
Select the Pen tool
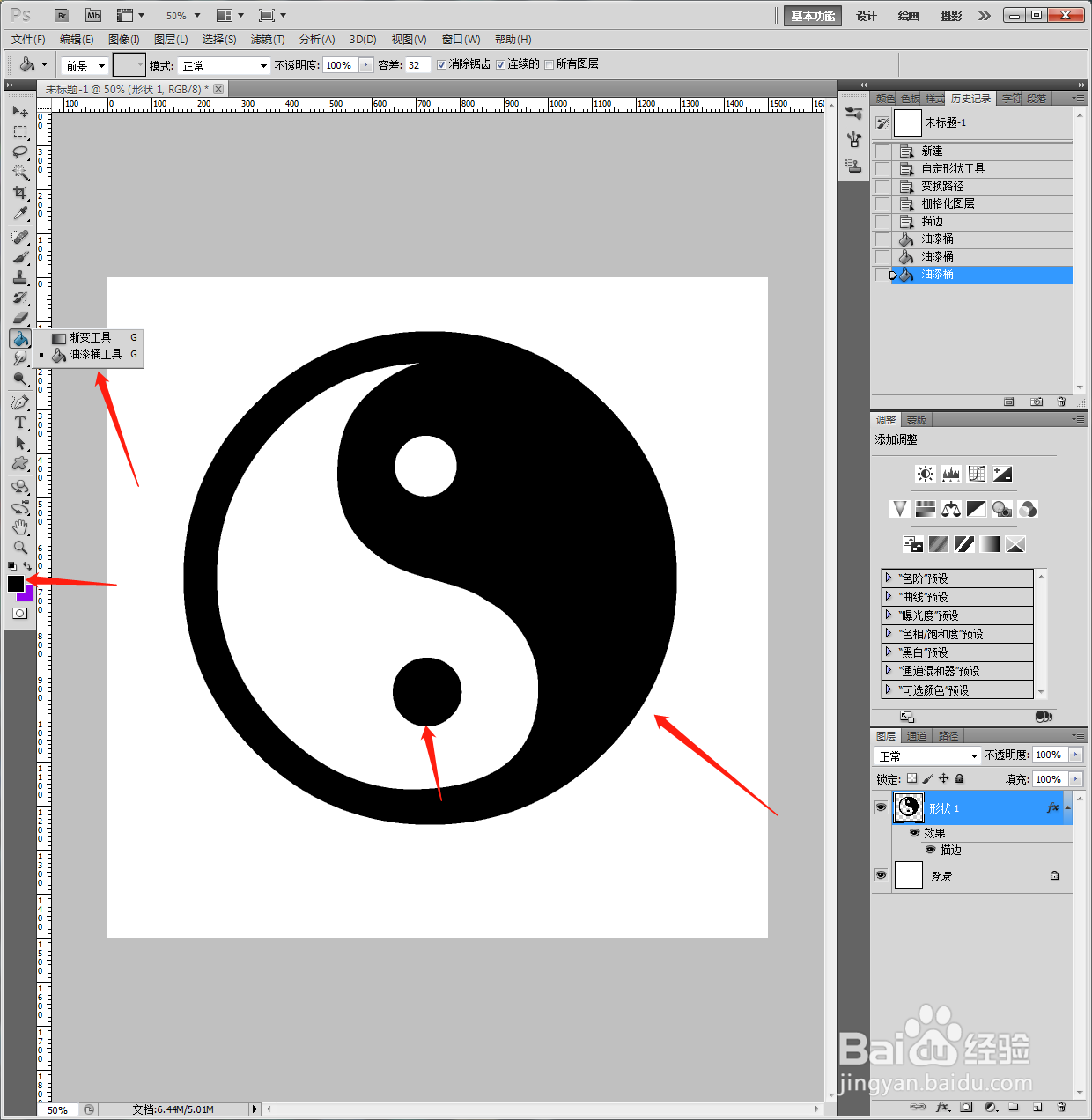tap(20, 402)
